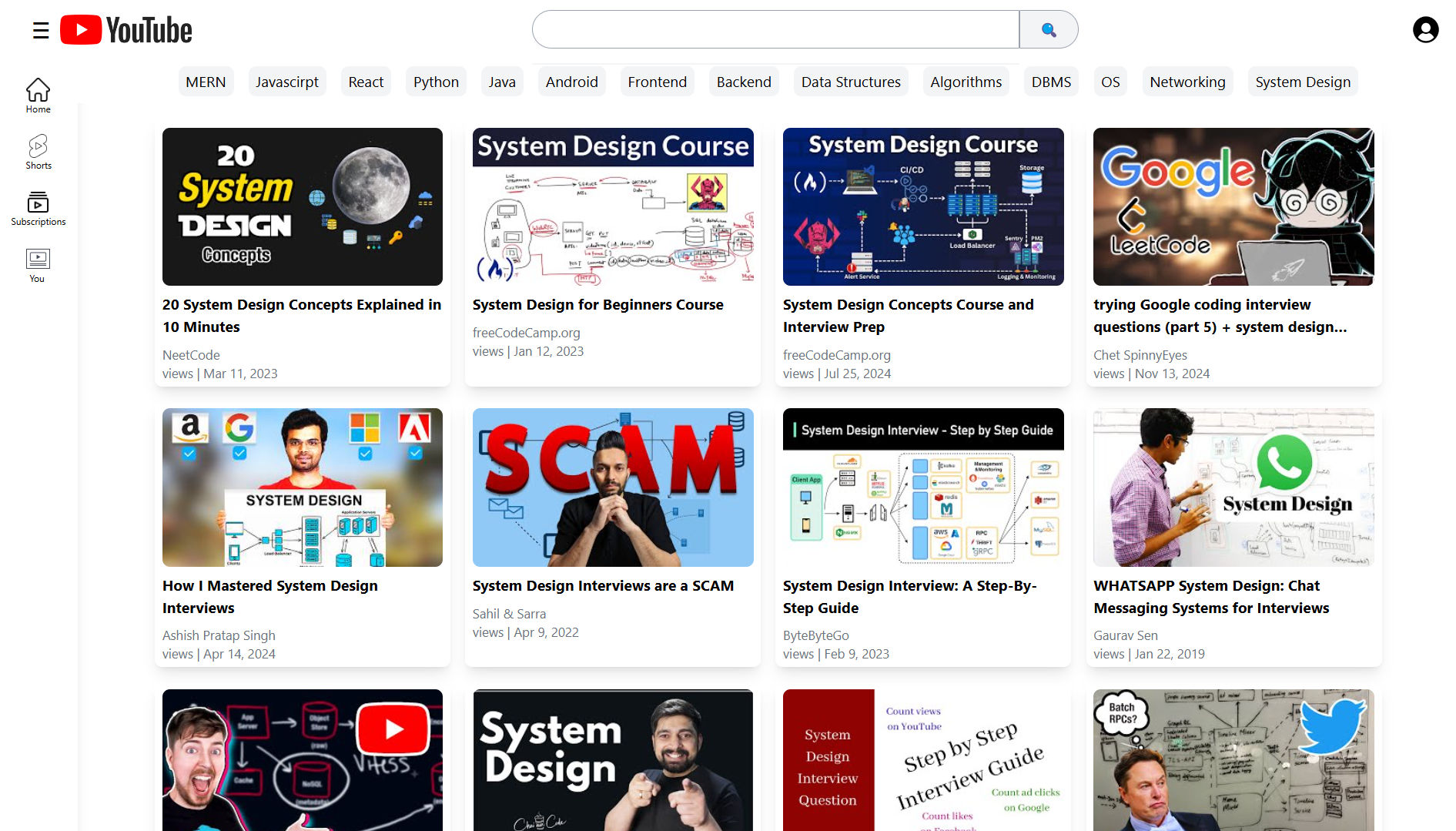Image resolution: width=1456 pixels, height=831 pixels.
Task: Visit the NeetCode channel
Action: 190,355
